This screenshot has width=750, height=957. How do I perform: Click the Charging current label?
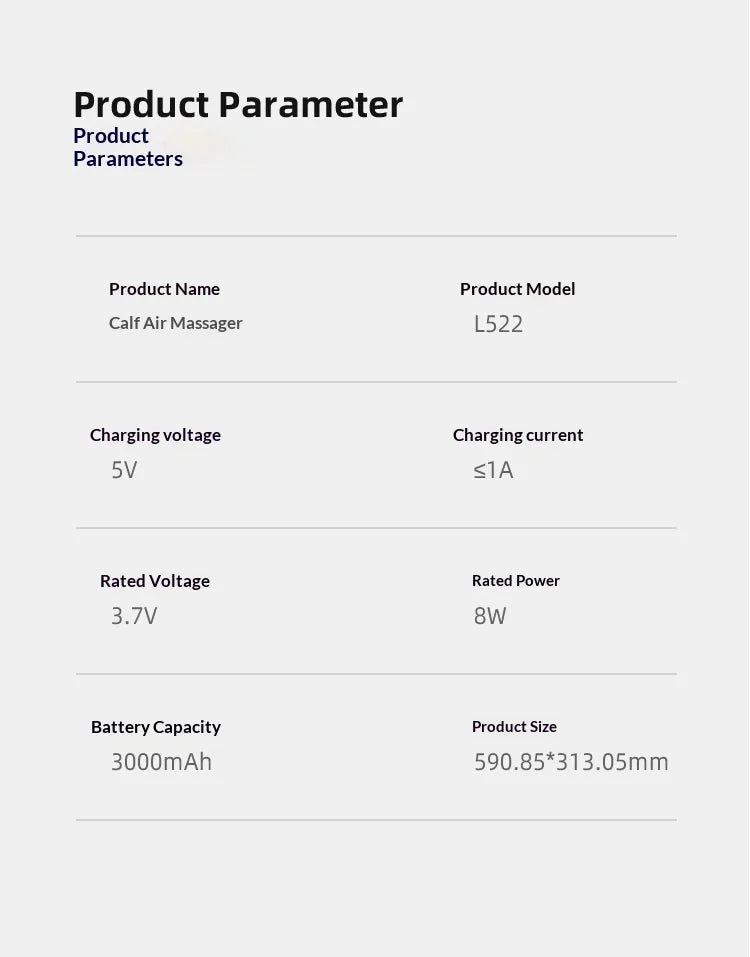coord(517,435)
